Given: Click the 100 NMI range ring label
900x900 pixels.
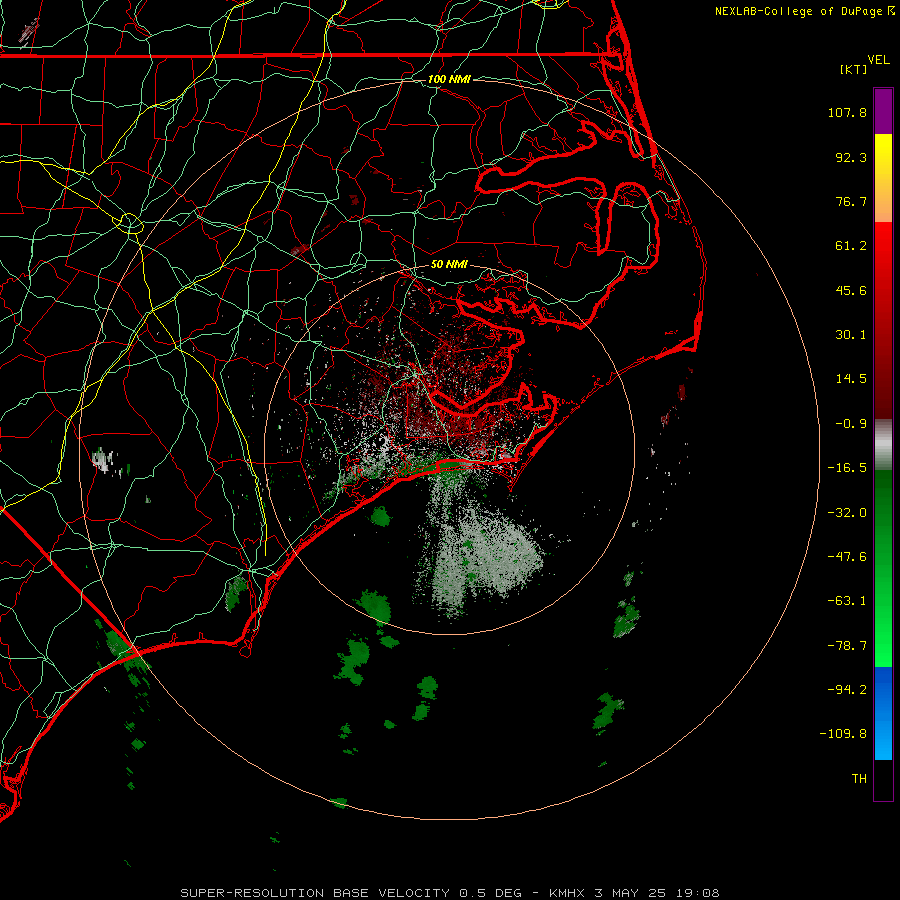Looking at the screenshot, I should pyautogui.click(x=449, y=79).
